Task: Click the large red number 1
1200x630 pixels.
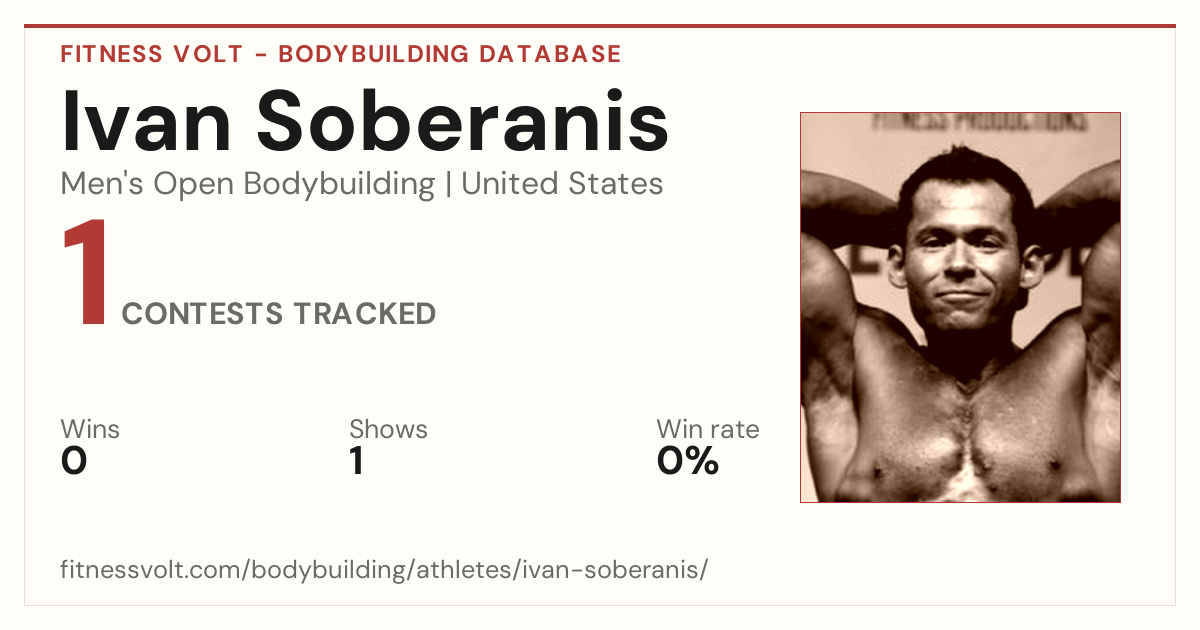Action: coord(86,275)
